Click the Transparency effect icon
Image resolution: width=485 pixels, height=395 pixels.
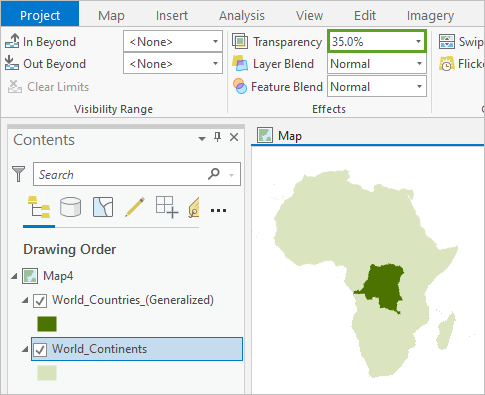click(240, 41)
